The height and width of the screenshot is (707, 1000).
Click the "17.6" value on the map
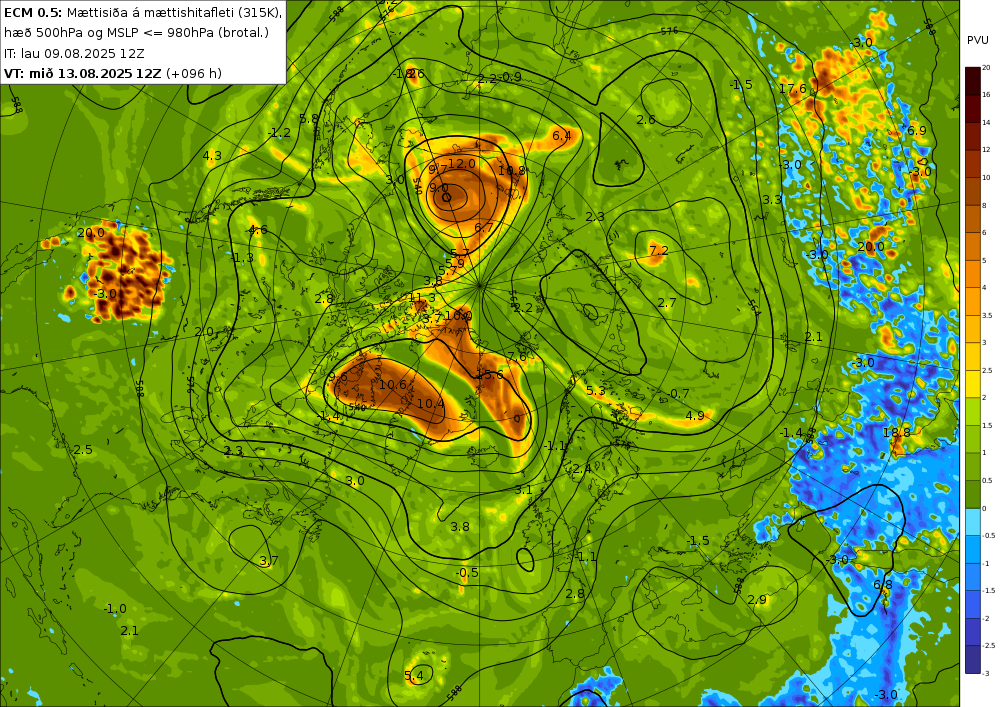click(792, 89)
